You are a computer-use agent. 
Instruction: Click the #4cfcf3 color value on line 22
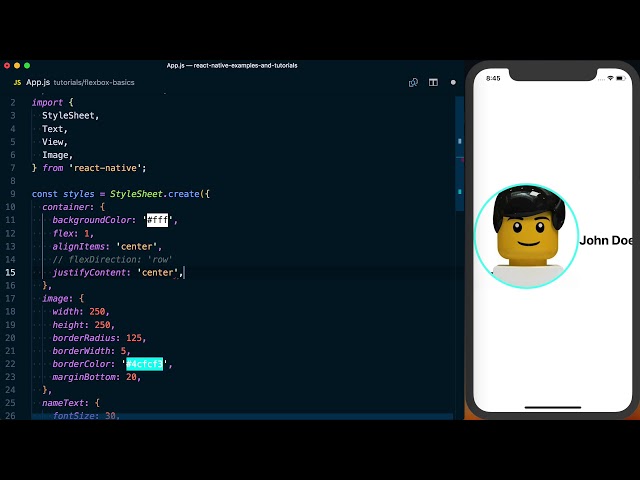tap(144, 364)
